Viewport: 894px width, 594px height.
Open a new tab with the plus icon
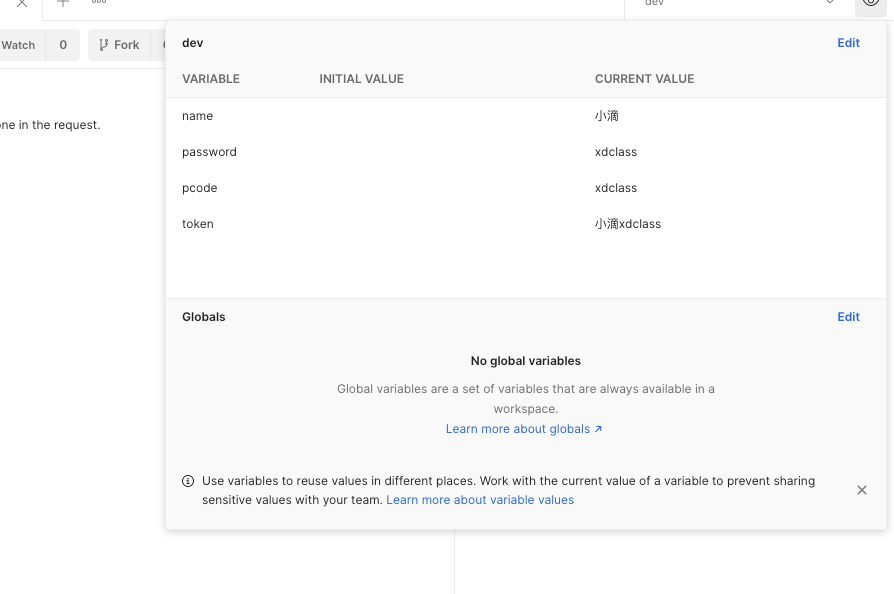[63, 3]
